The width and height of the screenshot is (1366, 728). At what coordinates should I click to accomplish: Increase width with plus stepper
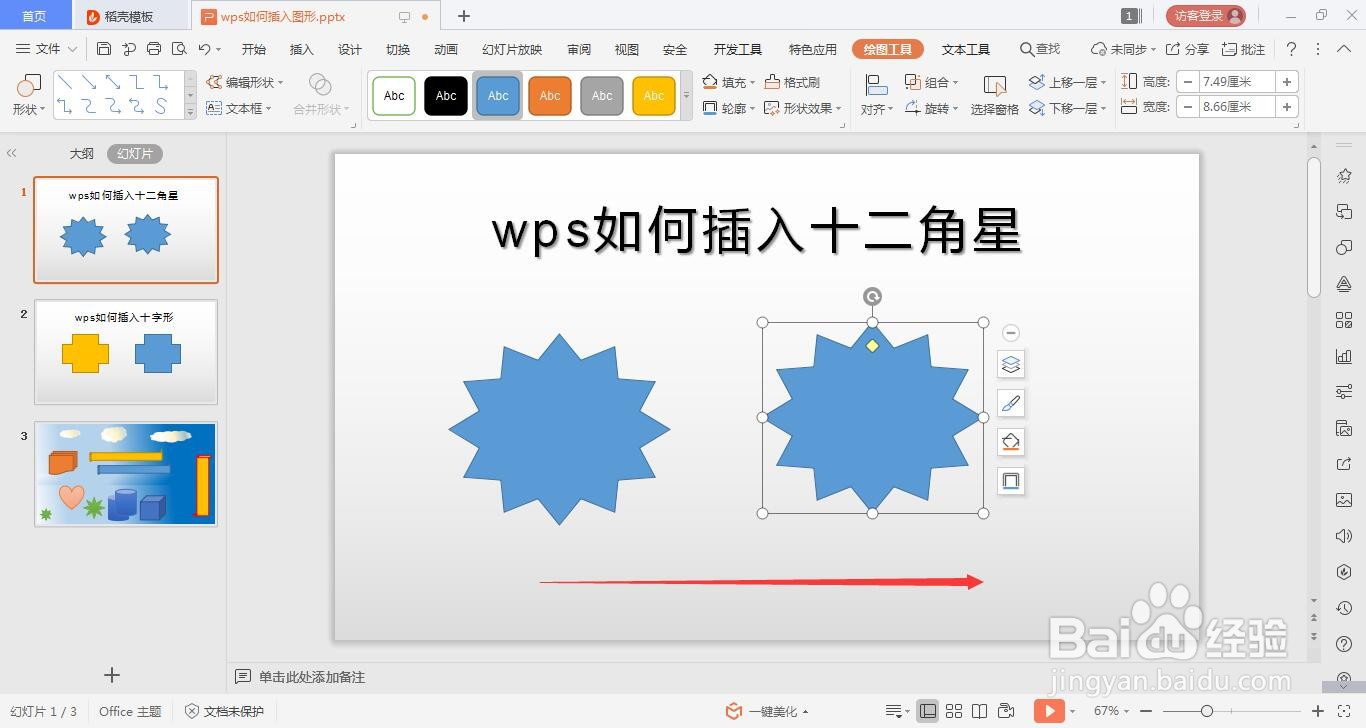click(1287, 107)
